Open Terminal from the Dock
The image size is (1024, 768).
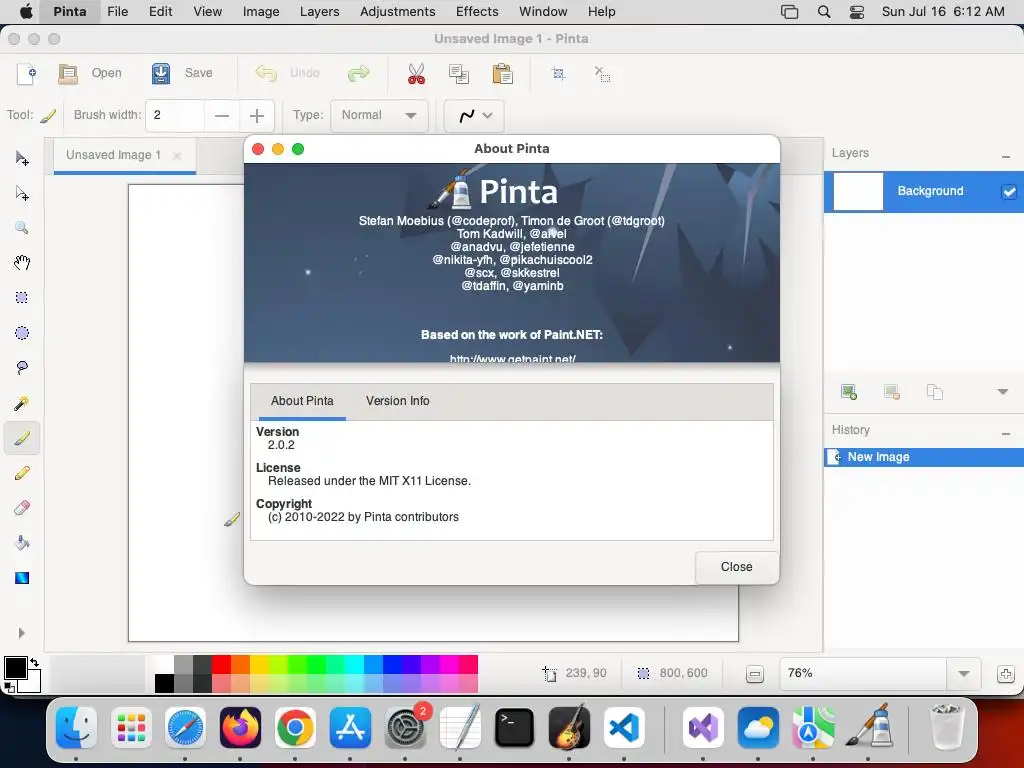coord(514,728)
